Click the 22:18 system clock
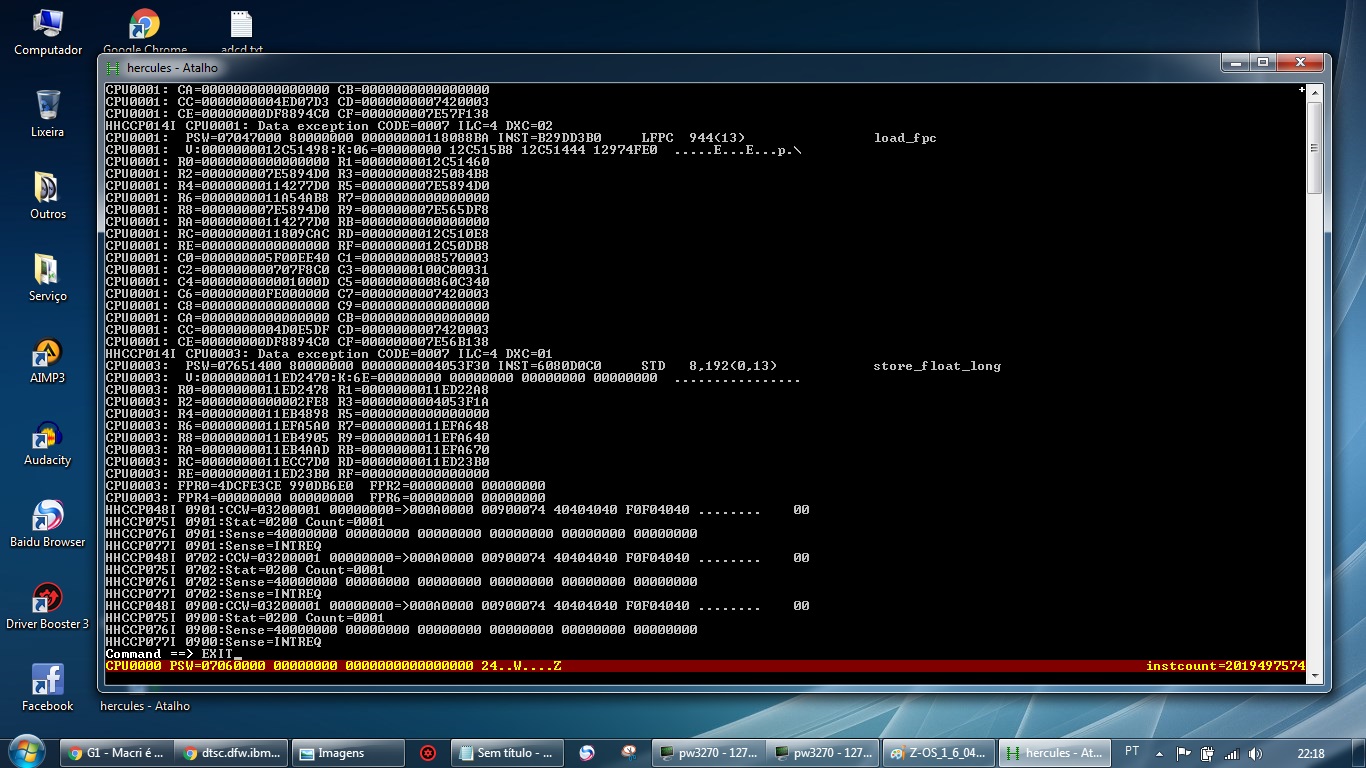Image resolution: width=1366 pixels, height=768 pixels. click(1310, 753)
